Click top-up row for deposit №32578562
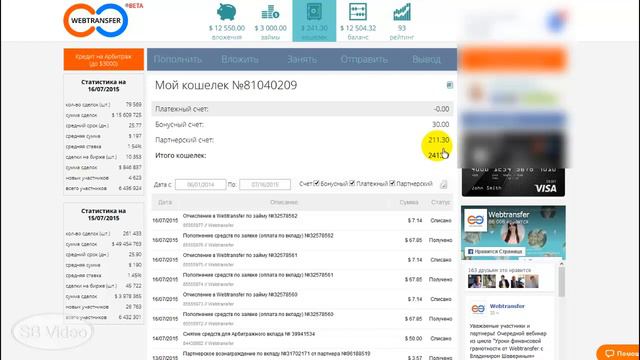This screenshot has height=360, width=640. 302,240
